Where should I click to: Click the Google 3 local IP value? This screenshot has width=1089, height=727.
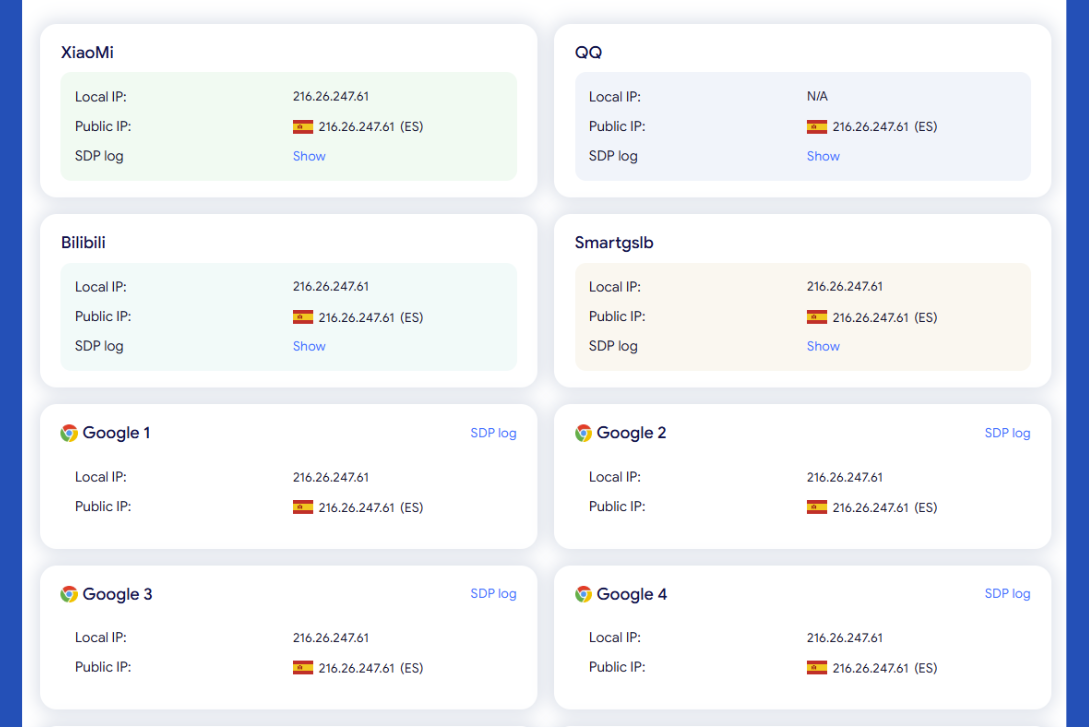coord(331,638)
